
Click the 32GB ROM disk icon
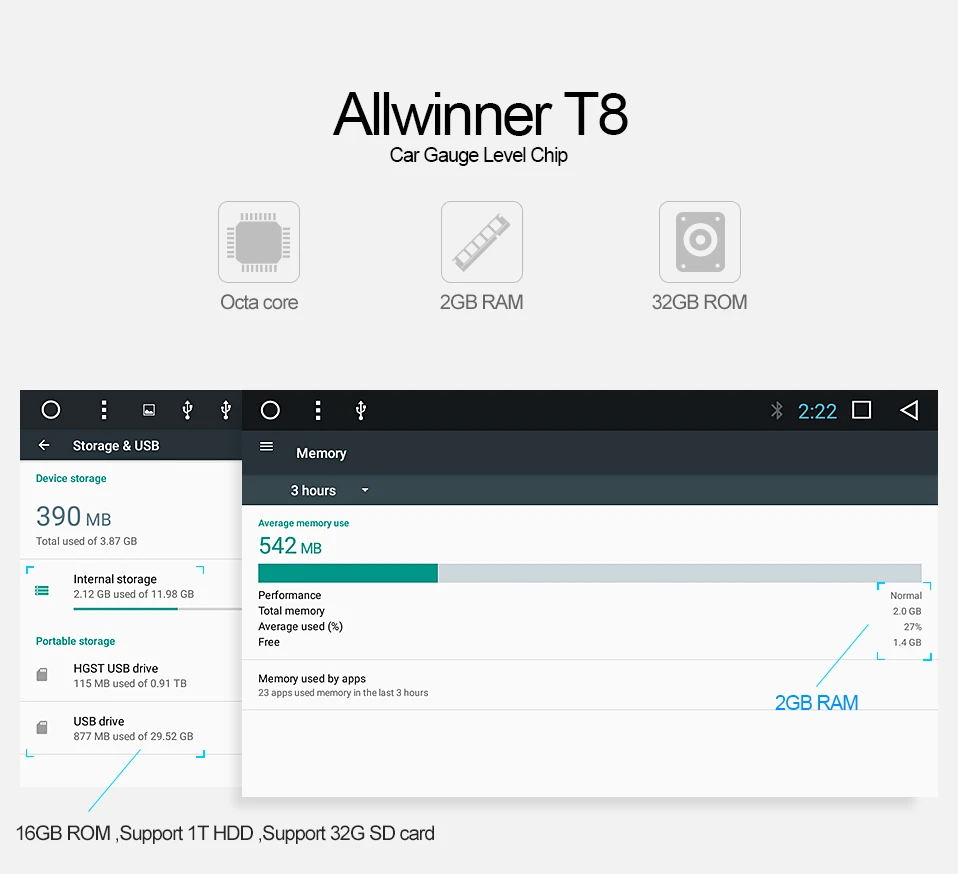[700, 242]
